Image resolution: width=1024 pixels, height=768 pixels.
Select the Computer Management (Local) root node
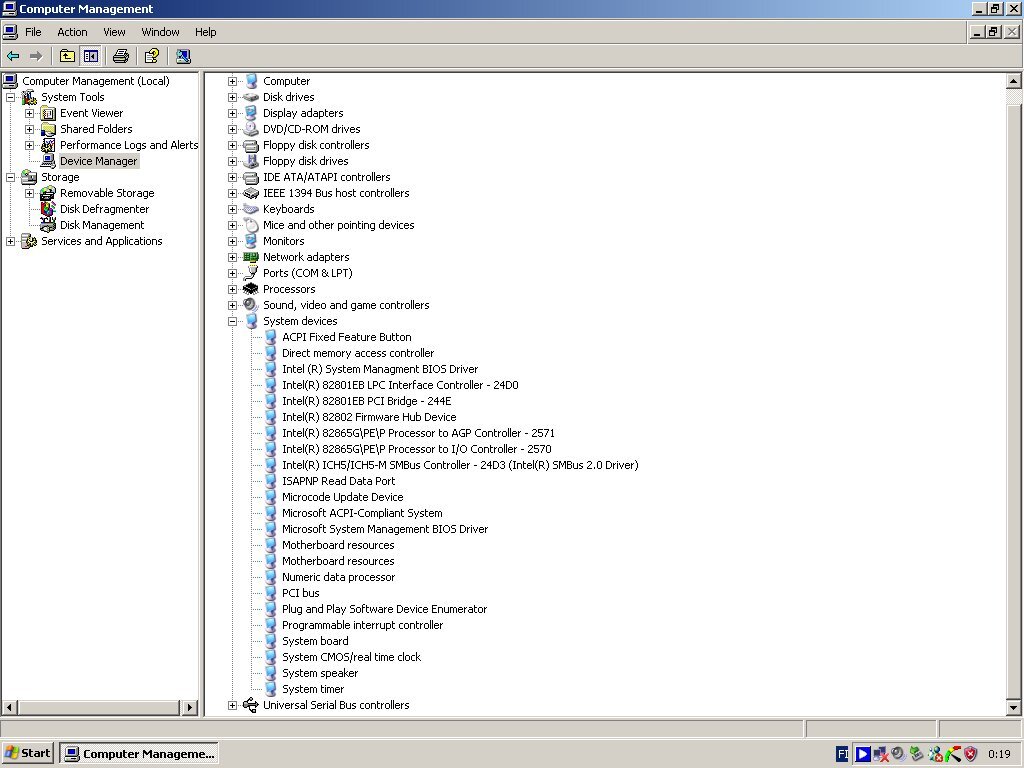(x=95, y=82)
